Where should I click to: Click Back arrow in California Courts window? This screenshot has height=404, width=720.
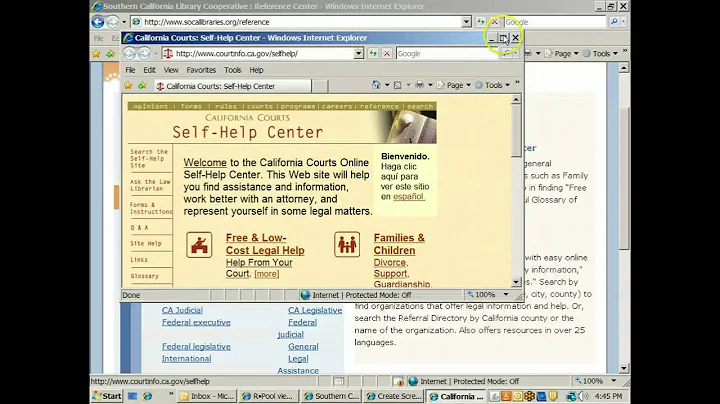129,54
